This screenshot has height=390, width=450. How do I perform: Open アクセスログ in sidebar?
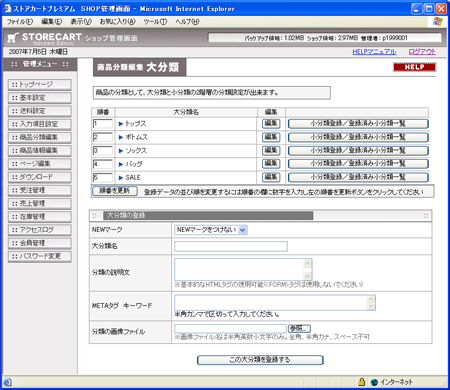40,230
